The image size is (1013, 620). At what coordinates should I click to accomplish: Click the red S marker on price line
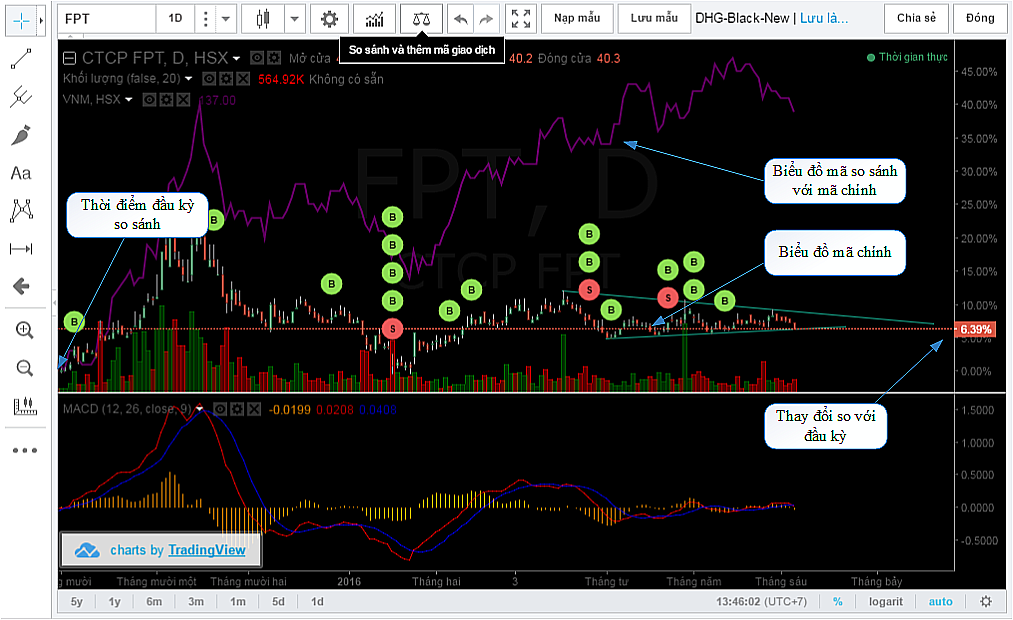pos(392,329)
